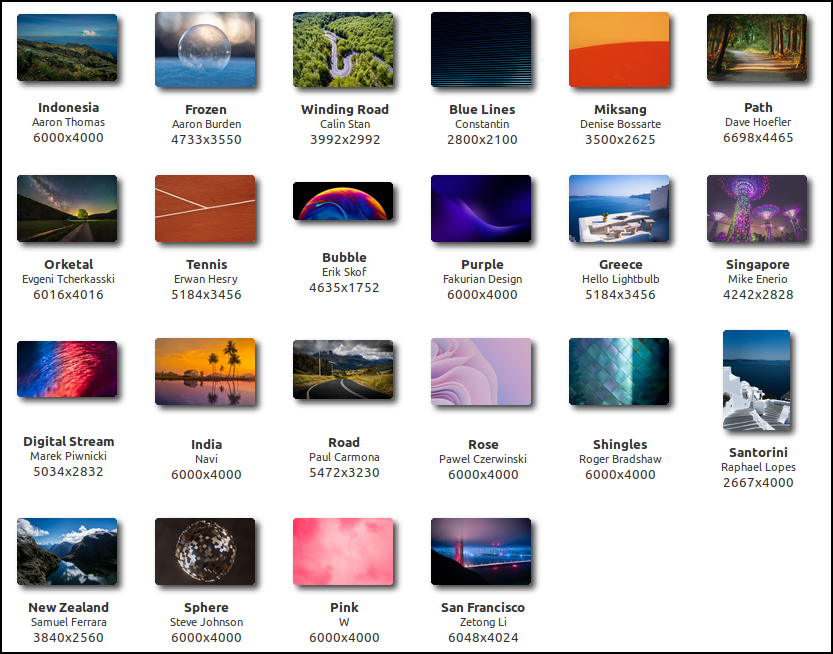This screenshot has height=654, width=833.
Task: Select the Tennis clay court thumbnail
Action: [x=205, y=208]
